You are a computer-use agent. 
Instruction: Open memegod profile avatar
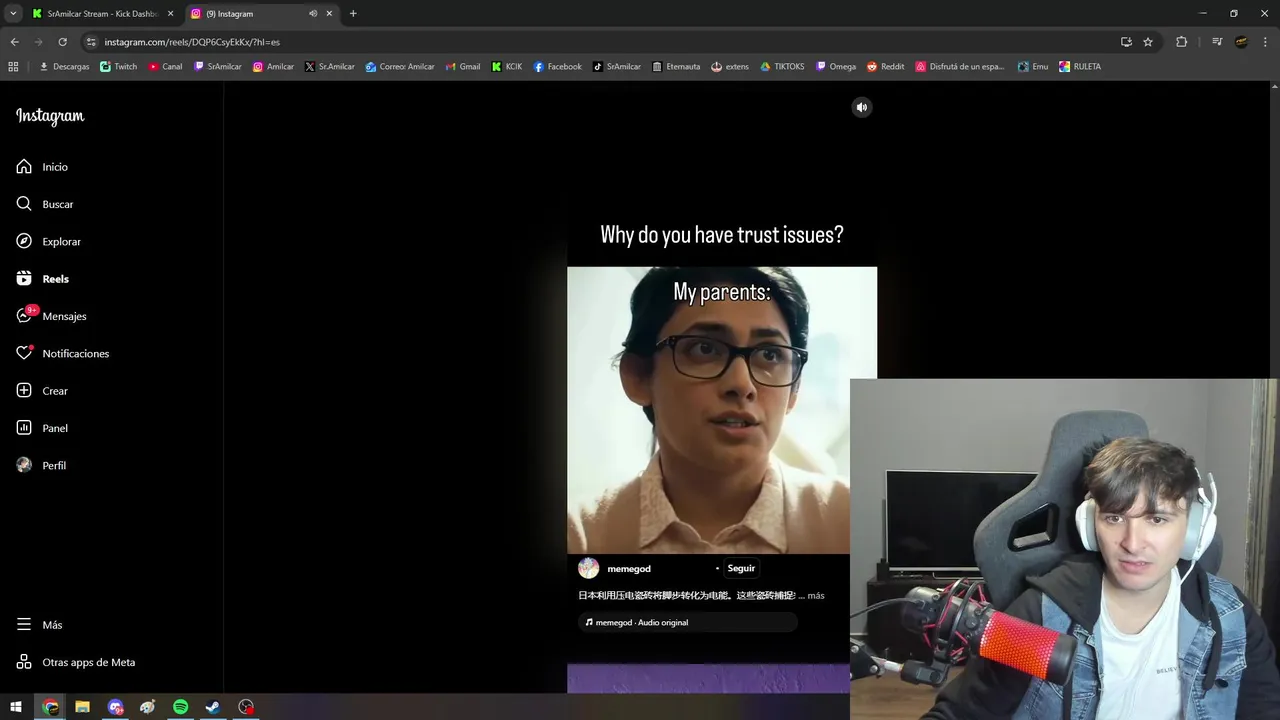click(x=589, y=568)
